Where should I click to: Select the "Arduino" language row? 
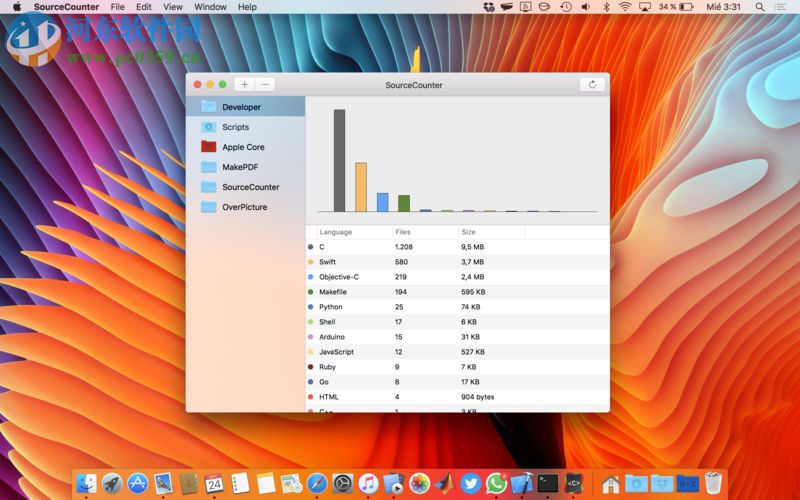click(458, 337)
